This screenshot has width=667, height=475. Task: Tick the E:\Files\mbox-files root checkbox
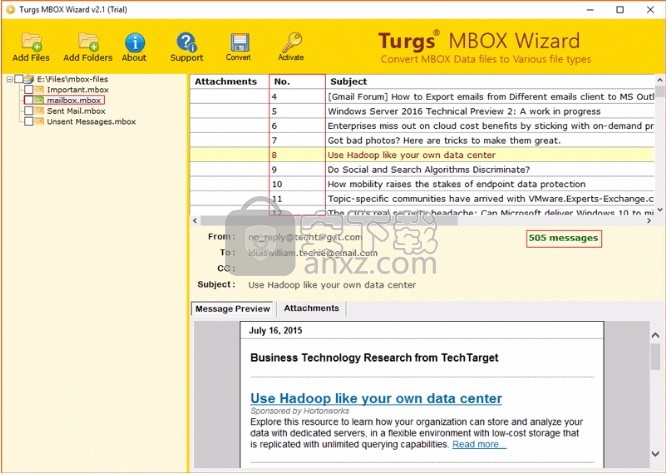pyautogui.click(x=18, y=79)
